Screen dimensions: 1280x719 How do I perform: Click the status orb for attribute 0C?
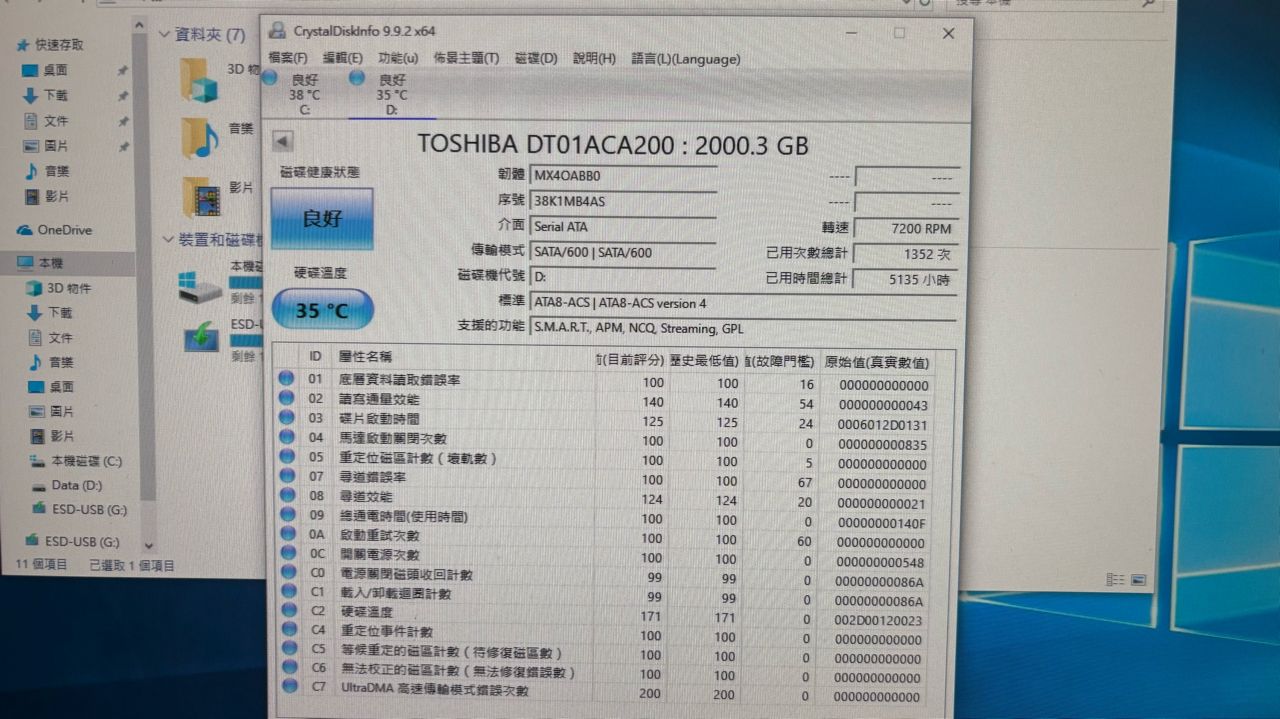[x=287, y=553]
